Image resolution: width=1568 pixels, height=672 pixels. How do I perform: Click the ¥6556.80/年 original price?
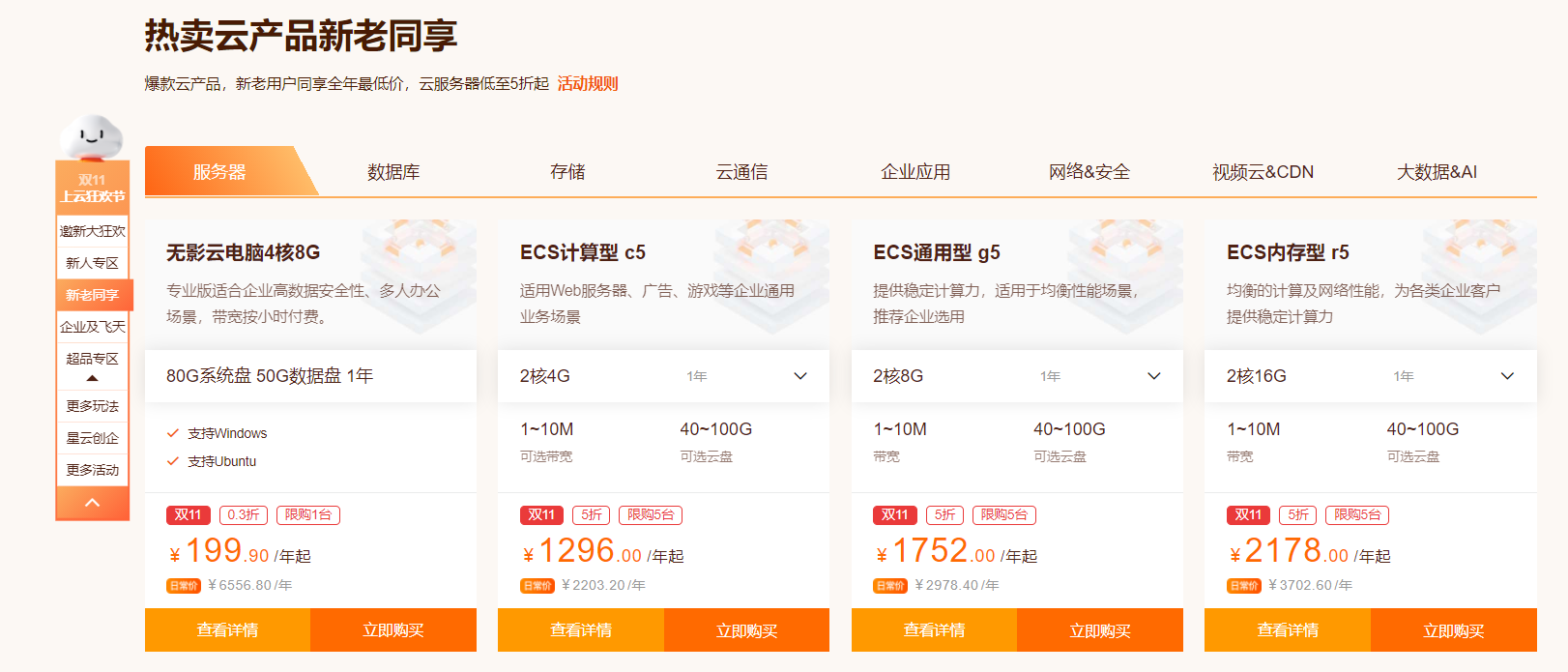tap(250, 586)
